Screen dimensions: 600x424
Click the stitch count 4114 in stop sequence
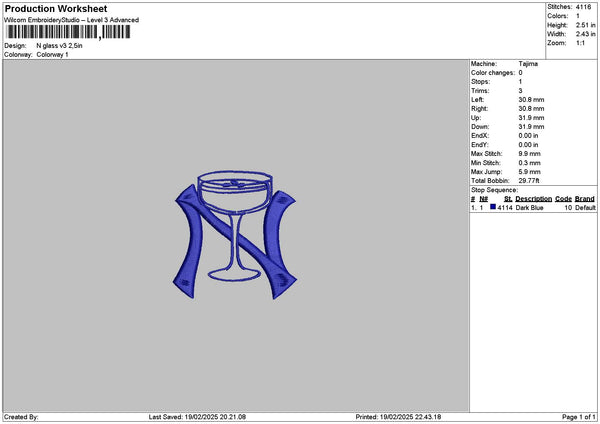[x=505, y=208]
